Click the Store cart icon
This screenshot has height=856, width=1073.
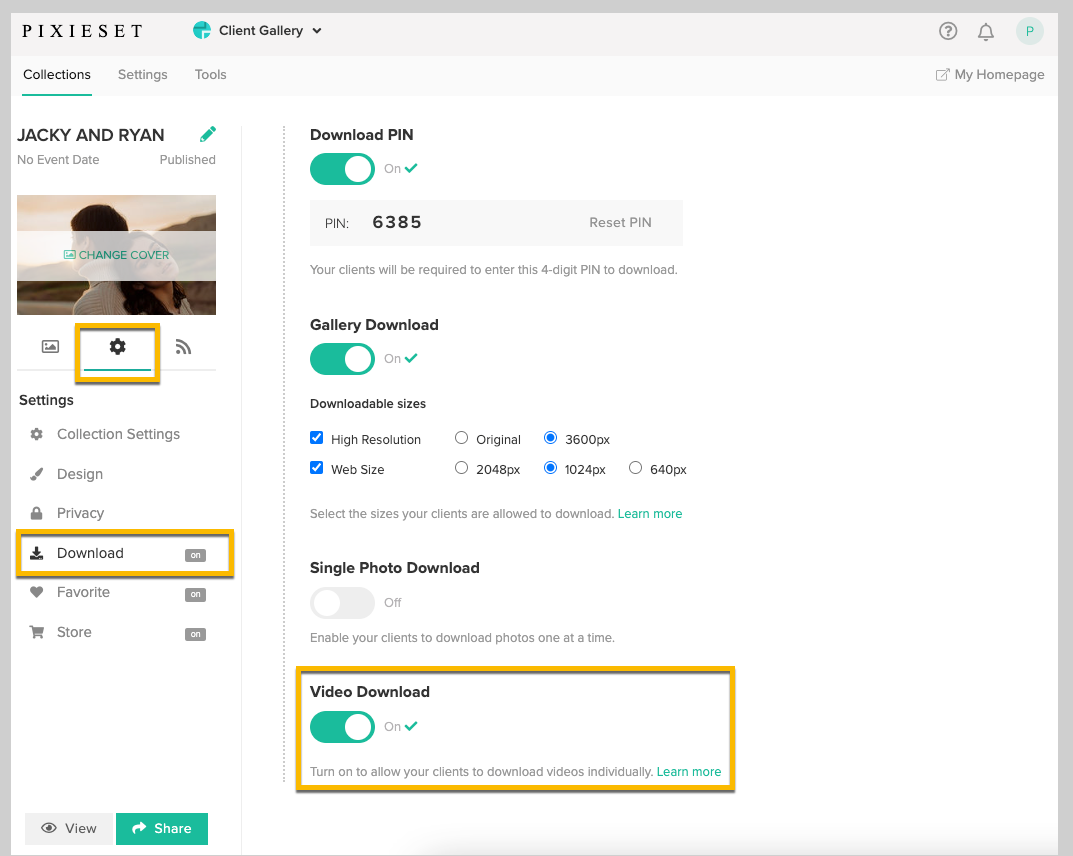tap(37, 632)
